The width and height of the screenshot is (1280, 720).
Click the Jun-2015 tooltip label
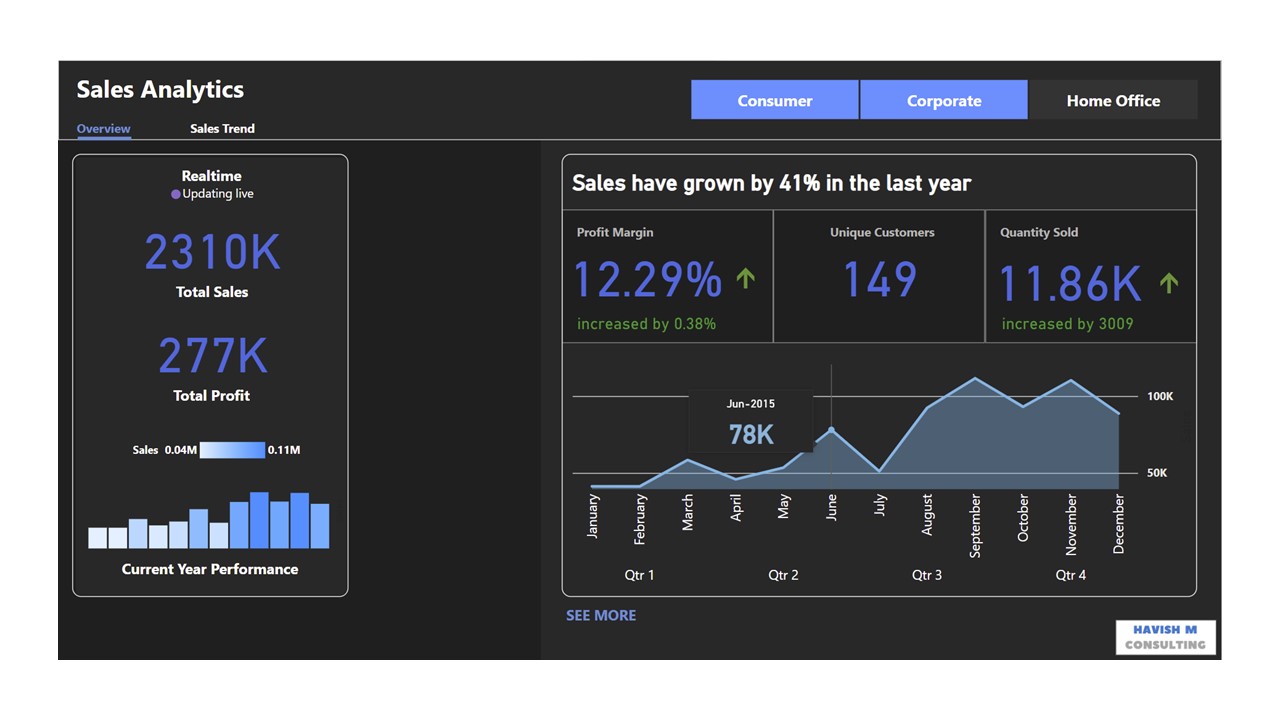751,404
